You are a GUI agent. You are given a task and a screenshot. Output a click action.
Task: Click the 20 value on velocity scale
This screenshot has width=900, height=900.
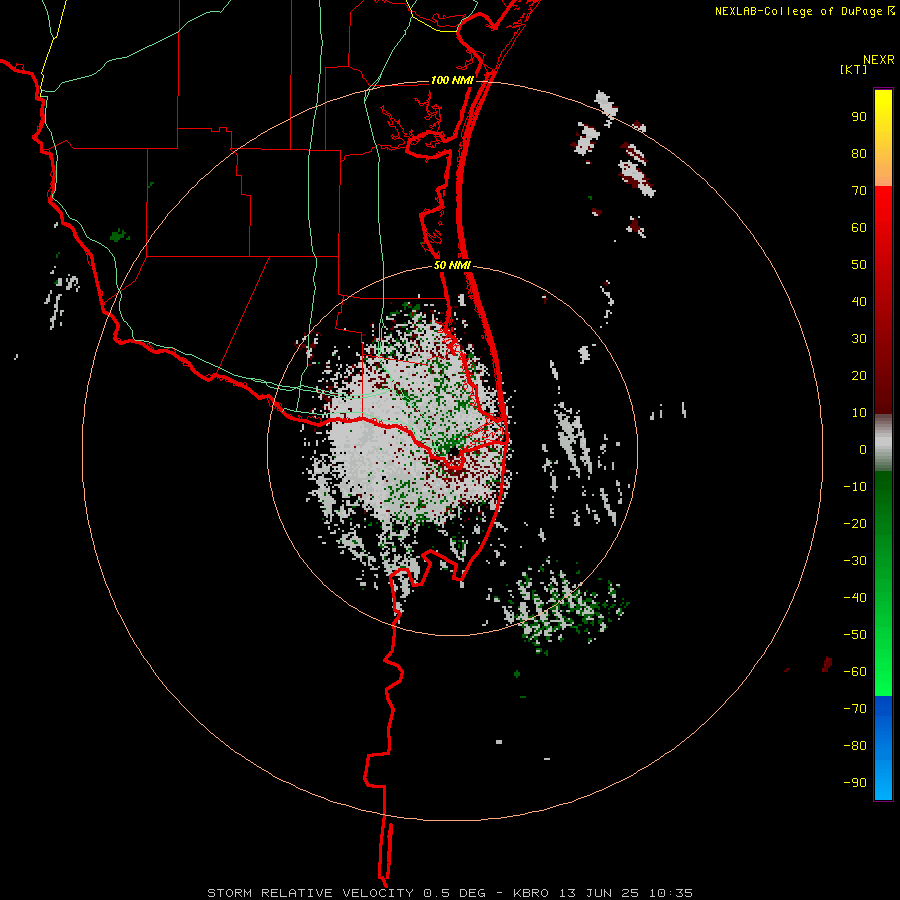(x=859, y=375)
